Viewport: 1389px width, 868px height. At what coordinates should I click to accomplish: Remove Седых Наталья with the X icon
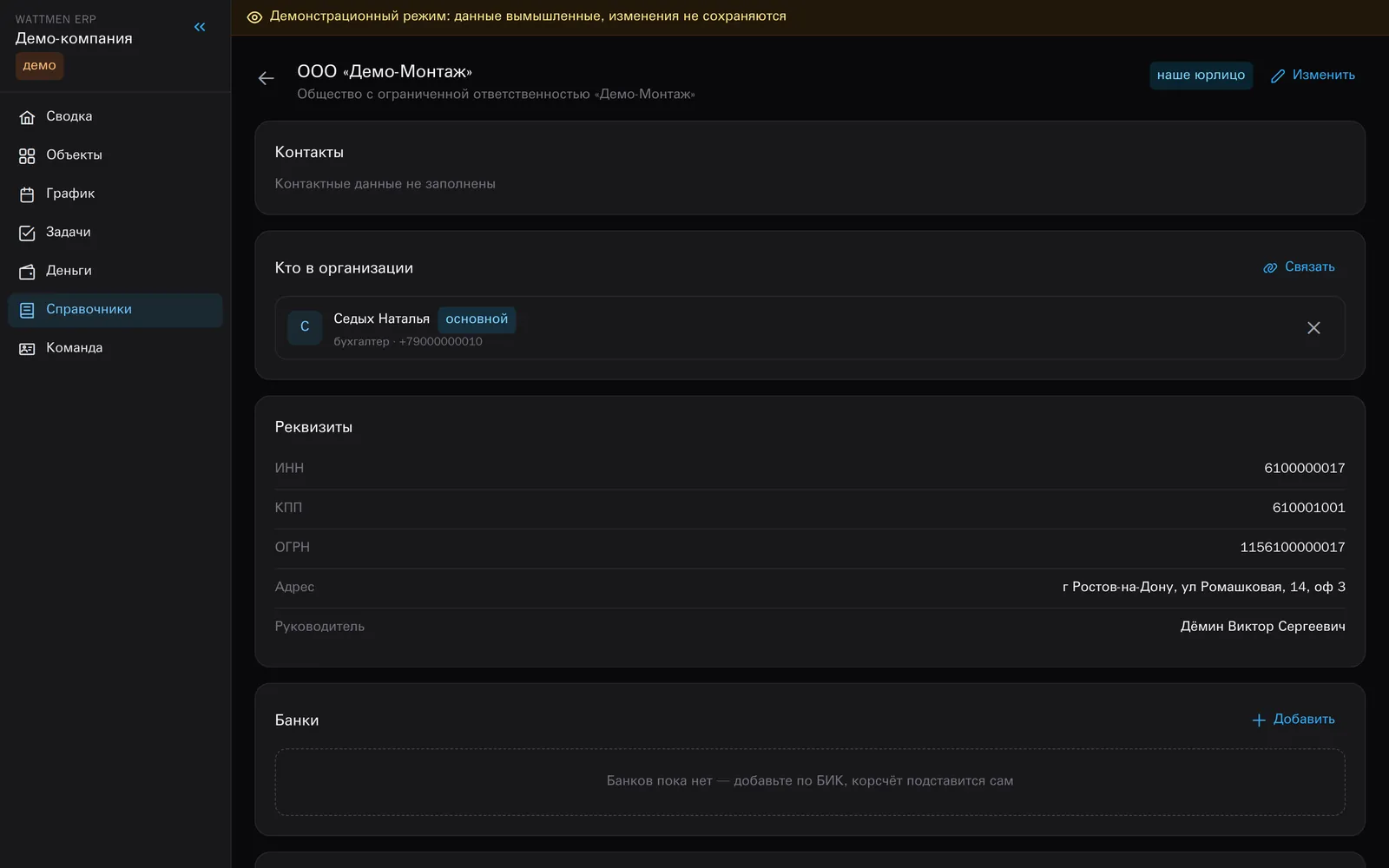pyautogui.click(x=1313, y=328)
